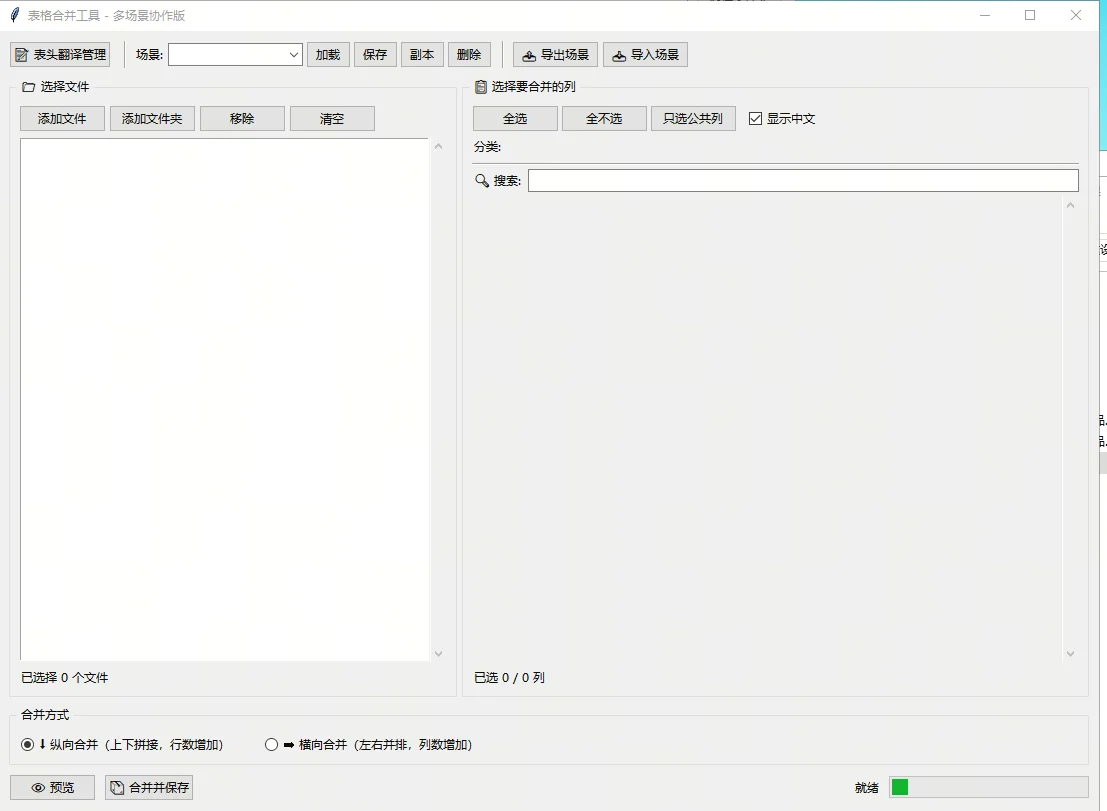Click 保存 to save the scenario
Image resolution: width=1107 pixels, height=811 pixels.
[375, 54]
